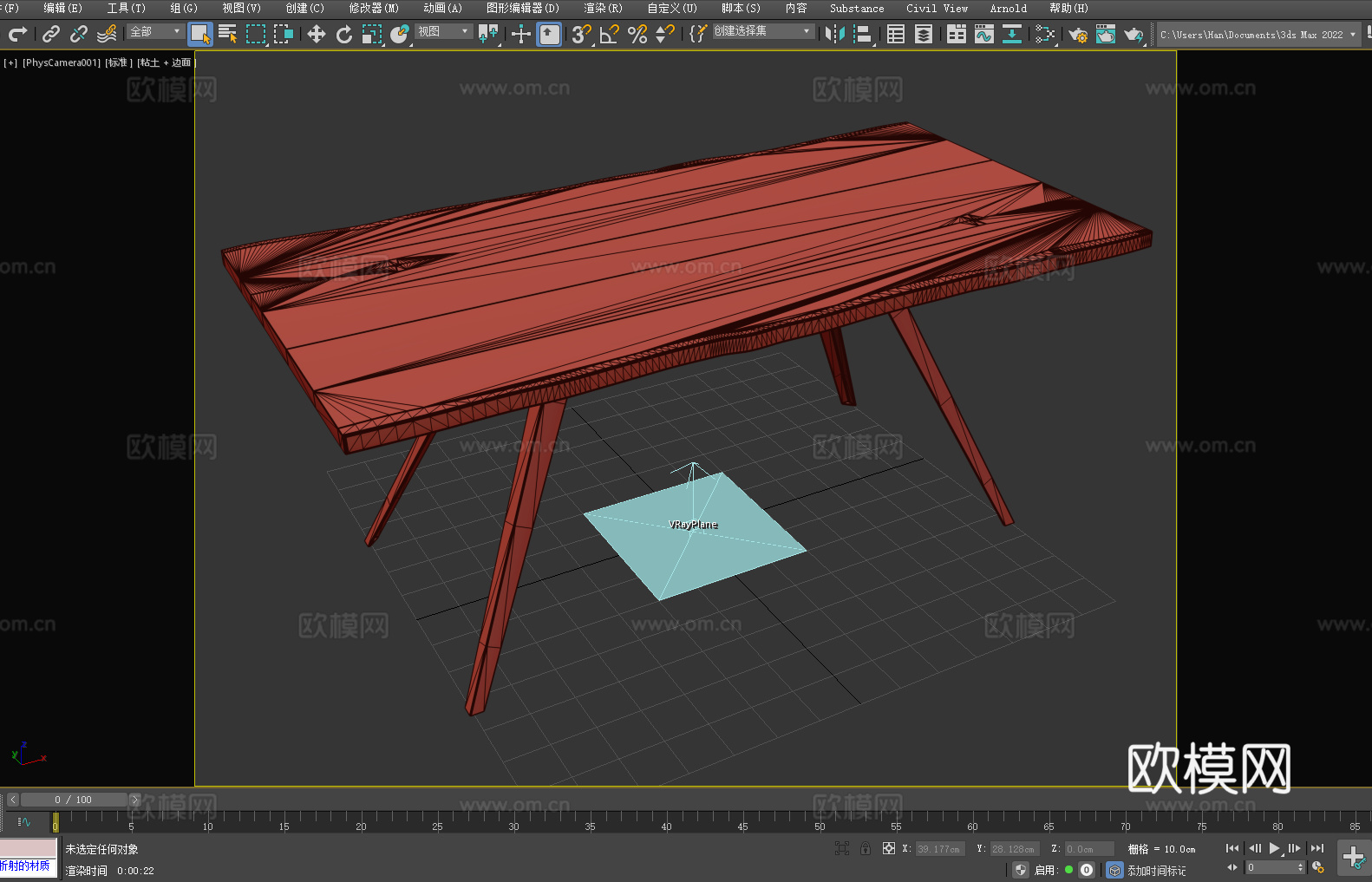
Task: Open the 帮助(H) menu
Action: 1068,8
